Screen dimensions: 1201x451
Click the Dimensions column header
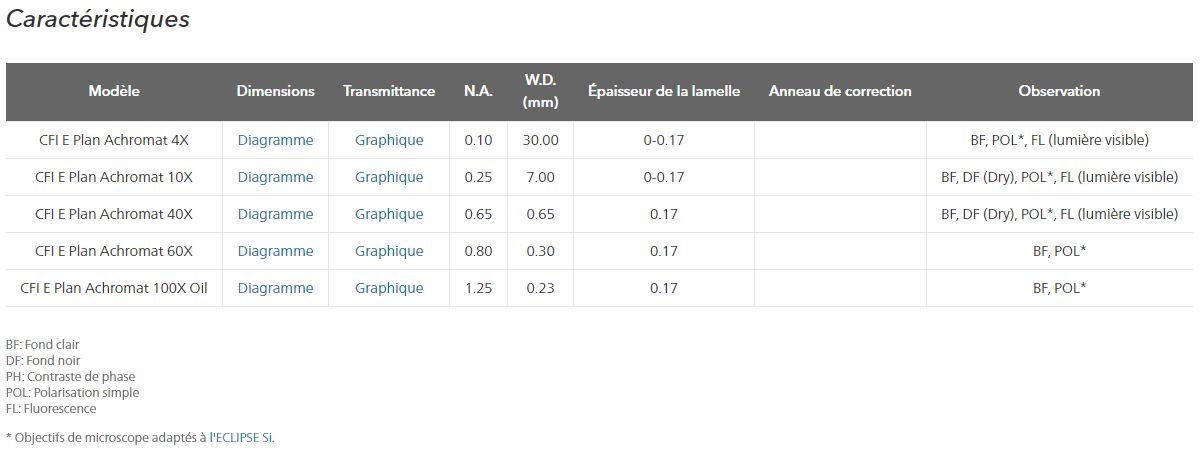pos(275,91)
